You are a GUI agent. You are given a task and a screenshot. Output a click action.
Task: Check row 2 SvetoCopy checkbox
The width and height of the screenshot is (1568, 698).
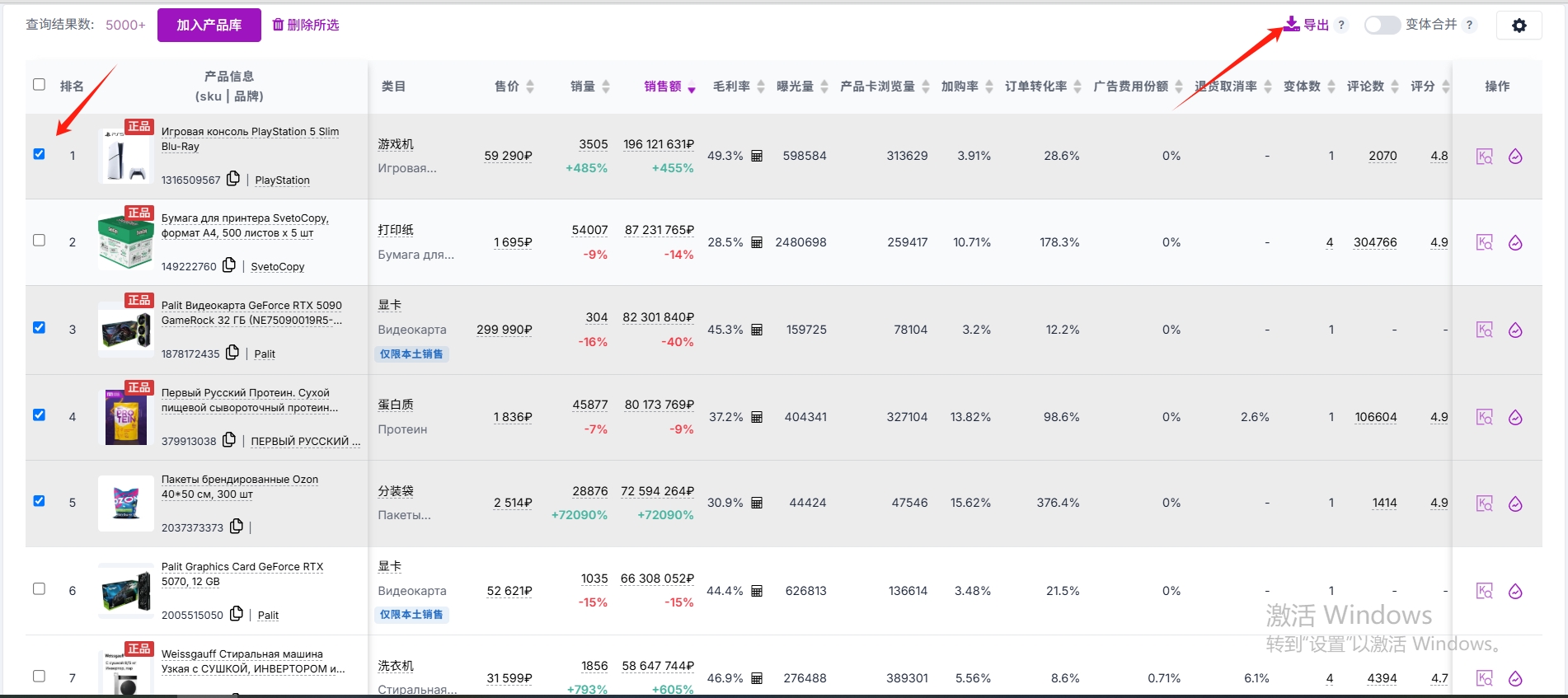click(39, 240)
